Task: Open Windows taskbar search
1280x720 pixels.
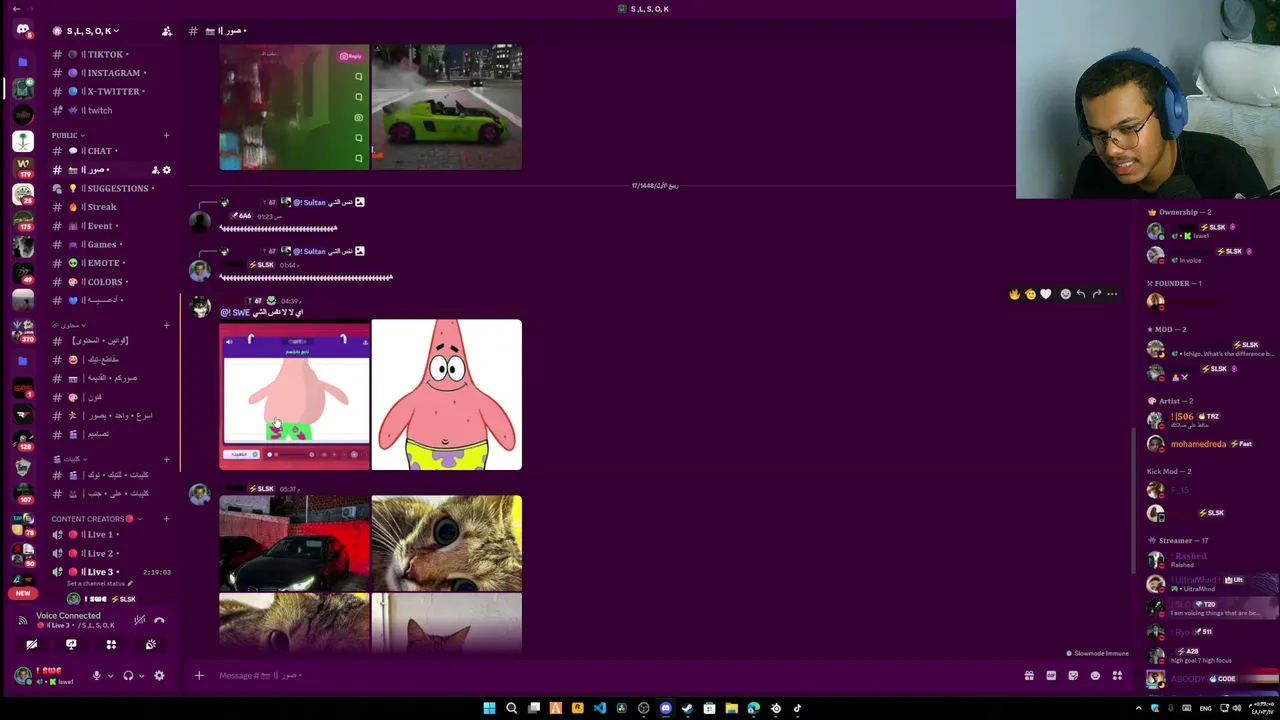Action: [x=511, y=708]
